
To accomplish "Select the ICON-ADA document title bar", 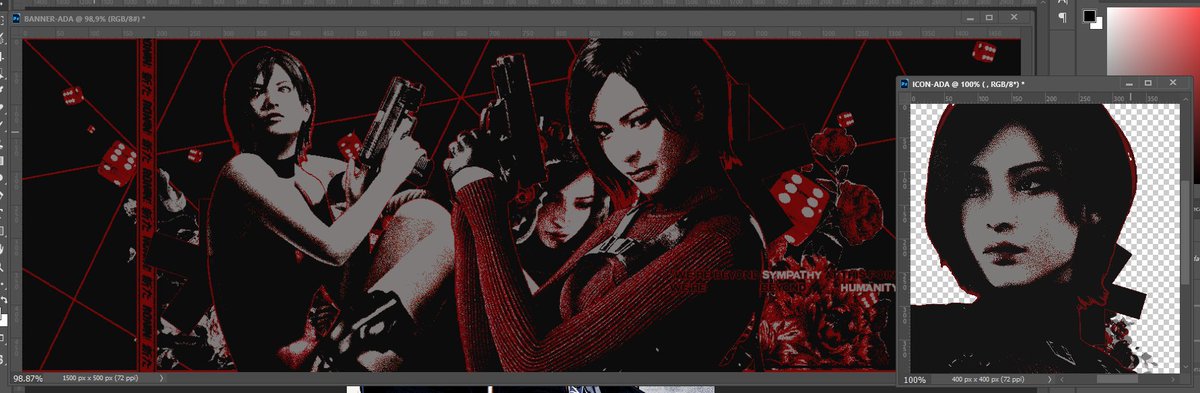I will (x=1045, y=83).
